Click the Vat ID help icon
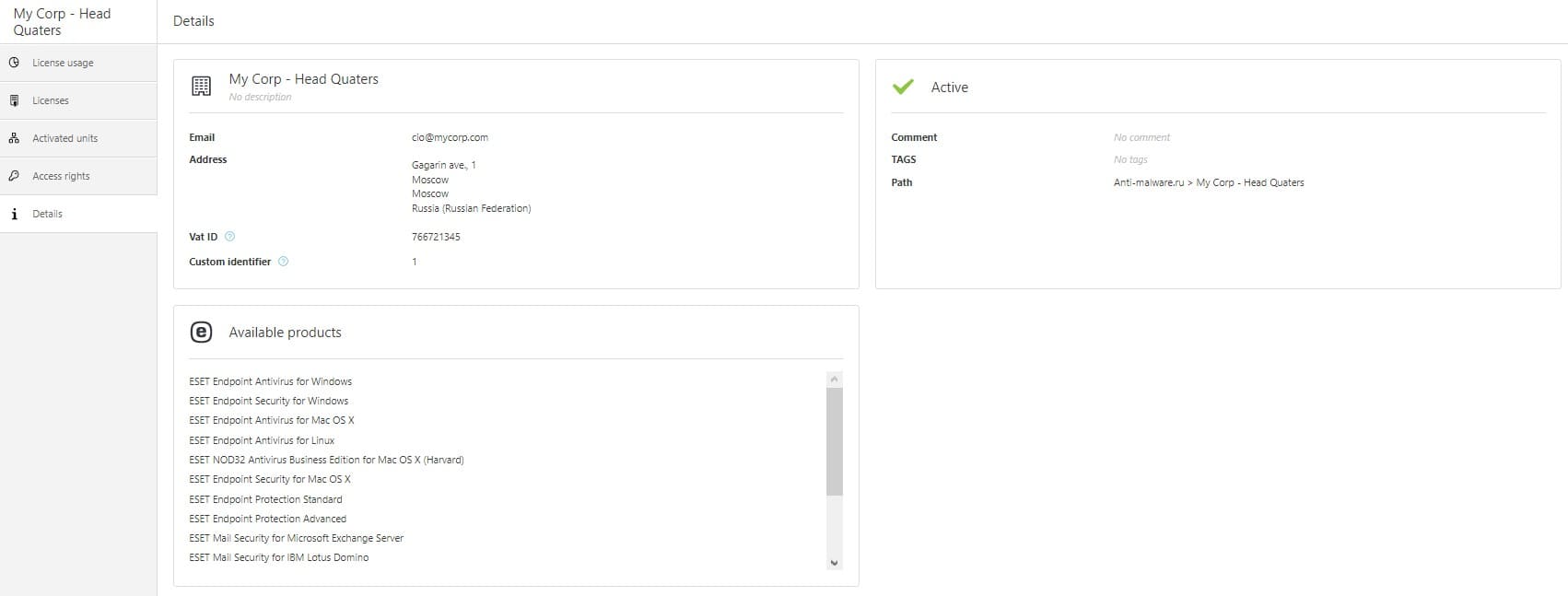The image size is (1568, 596). point(230,237)
